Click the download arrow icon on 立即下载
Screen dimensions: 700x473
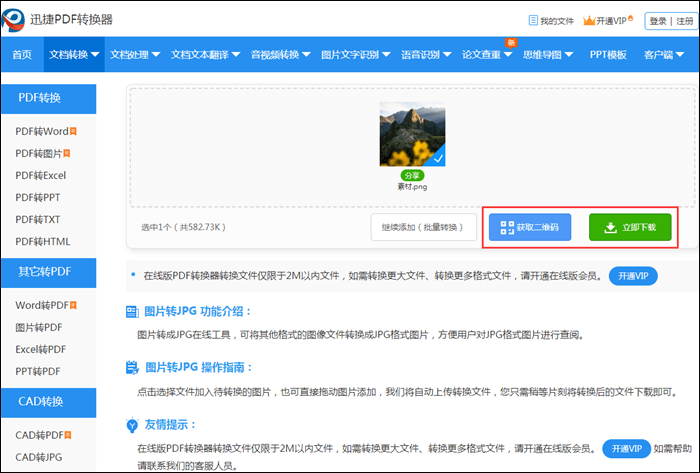point(610,228)
